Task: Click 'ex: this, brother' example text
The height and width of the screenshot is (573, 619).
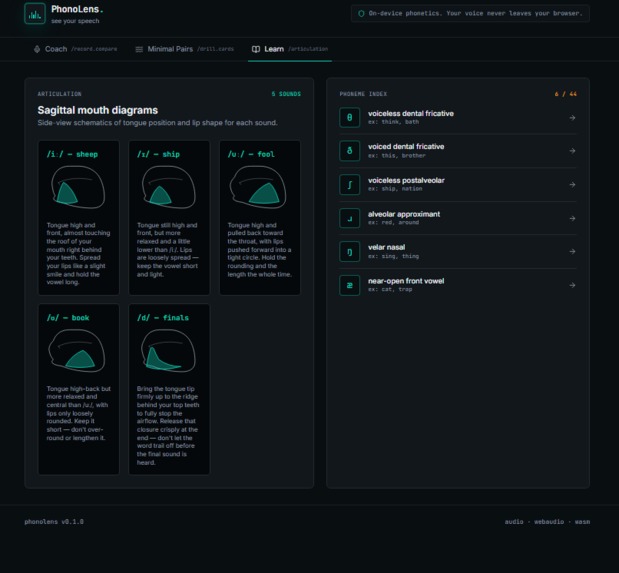Action: pos(397,156)
